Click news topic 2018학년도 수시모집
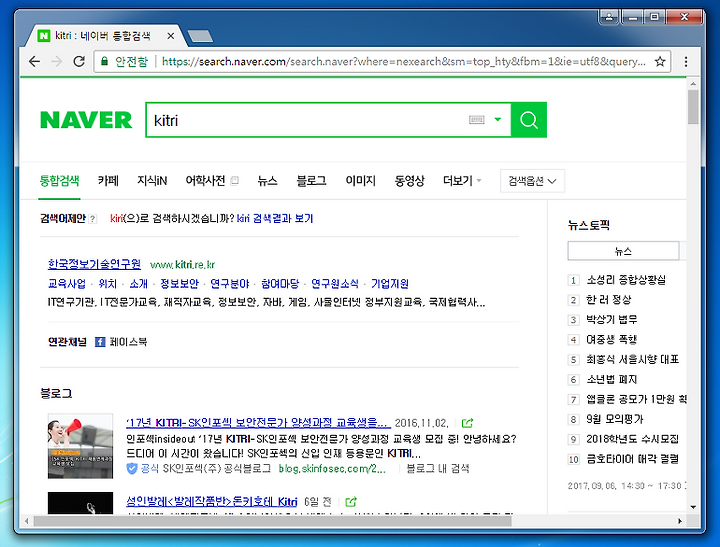The width and height of the screenshot is (720, 547). pyautogui.click(x=632, y=439)
